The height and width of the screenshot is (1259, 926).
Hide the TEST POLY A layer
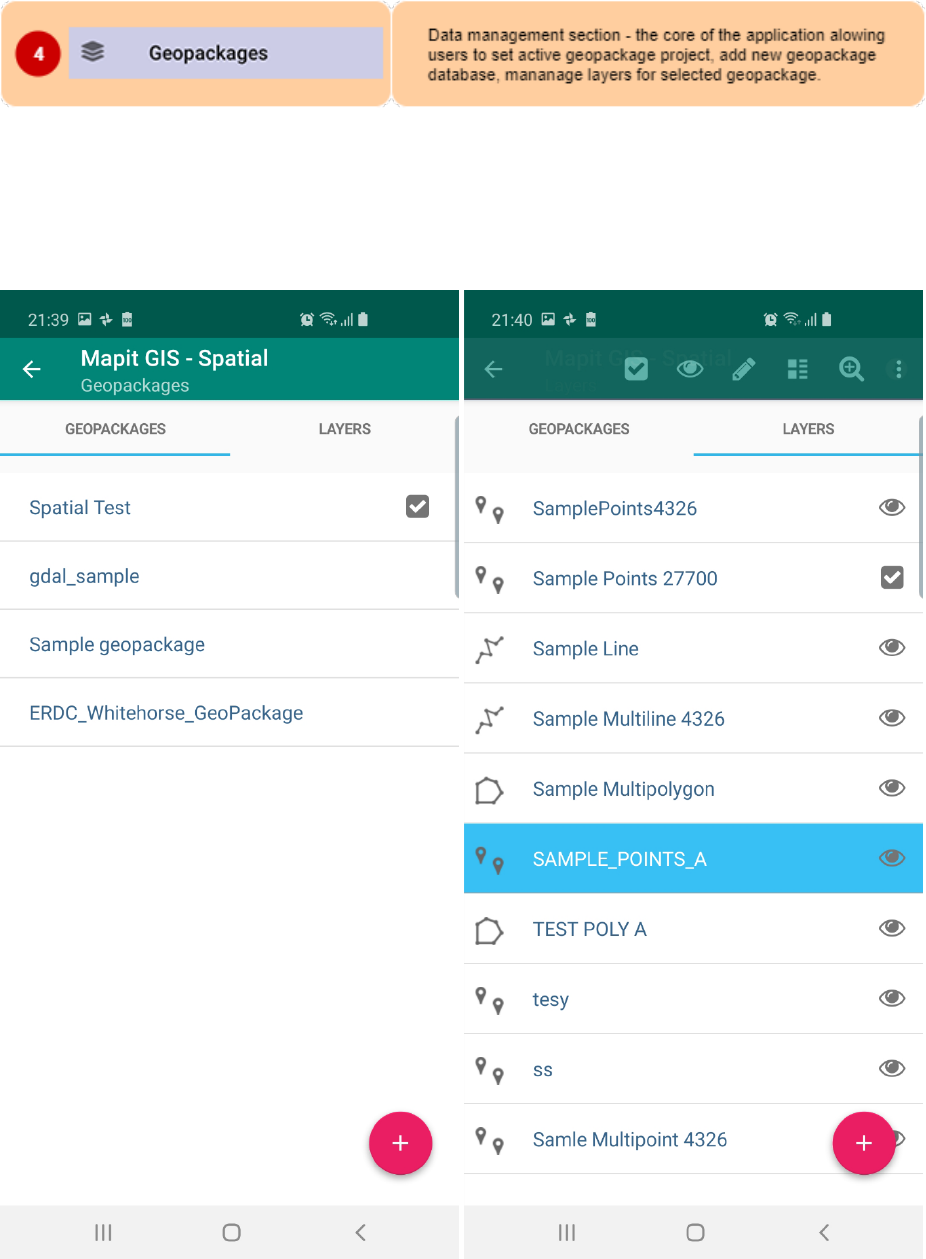tap(892, 928)
